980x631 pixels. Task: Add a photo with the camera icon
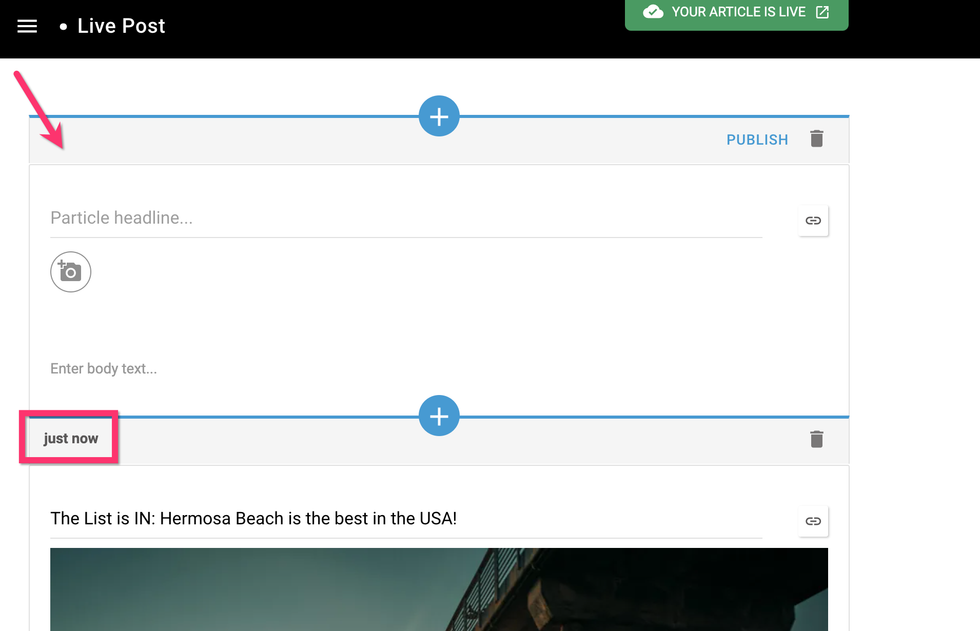pyautogui.click(x=71, y=272)
